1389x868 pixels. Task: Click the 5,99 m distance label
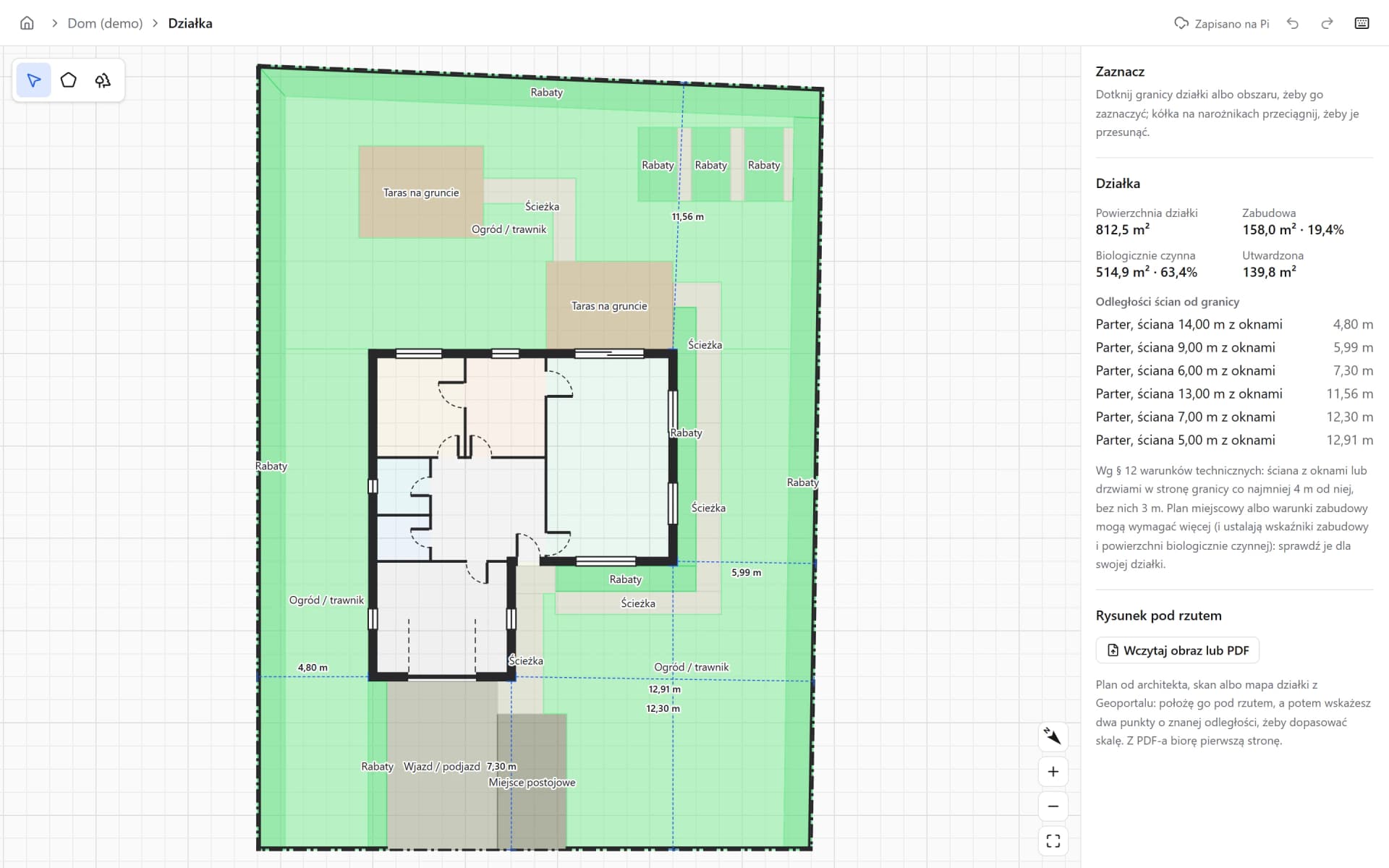pos(746,572)
